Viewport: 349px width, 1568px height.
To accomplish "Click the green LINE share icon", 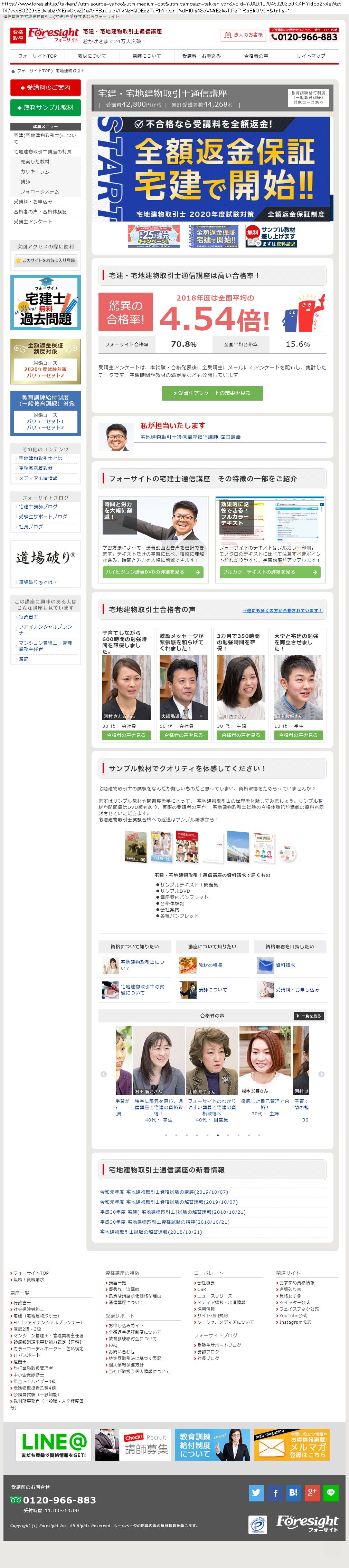I will tap(331, 1492).
